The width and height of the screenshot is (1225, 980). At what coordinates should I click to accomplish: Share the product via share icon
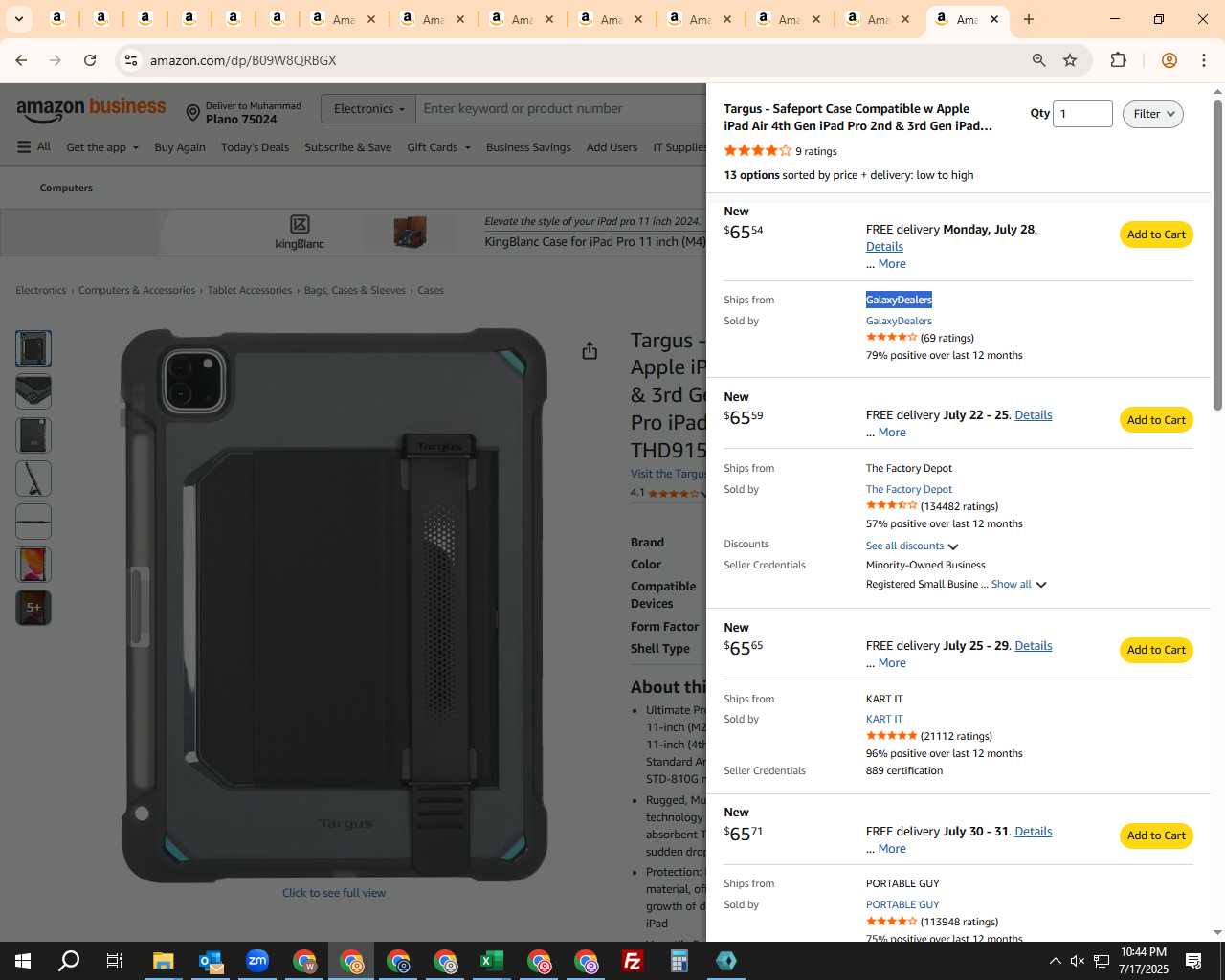(x=590, y=351)
